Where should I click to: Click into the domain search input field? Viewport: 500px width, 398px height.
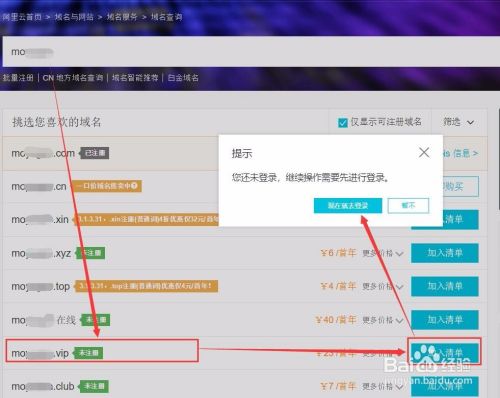250,52
